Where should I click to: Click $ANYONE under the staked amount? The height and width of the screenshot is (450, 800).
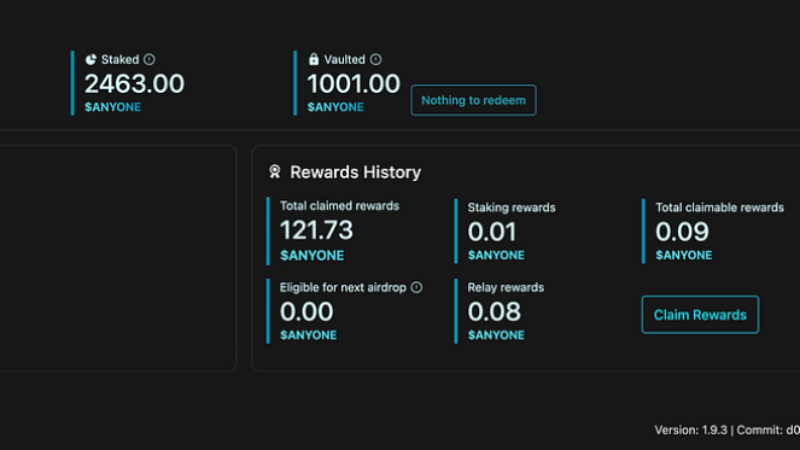coord(112,107)
